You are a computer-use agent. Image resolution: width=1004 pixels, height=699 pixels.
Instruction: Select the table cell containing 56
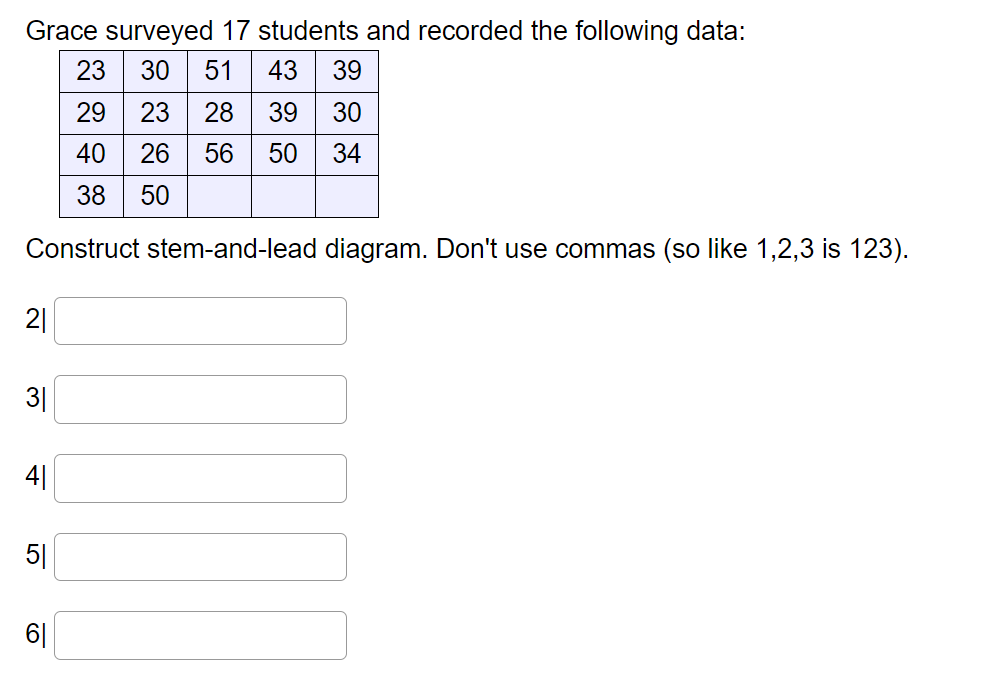tap(219, 154)
